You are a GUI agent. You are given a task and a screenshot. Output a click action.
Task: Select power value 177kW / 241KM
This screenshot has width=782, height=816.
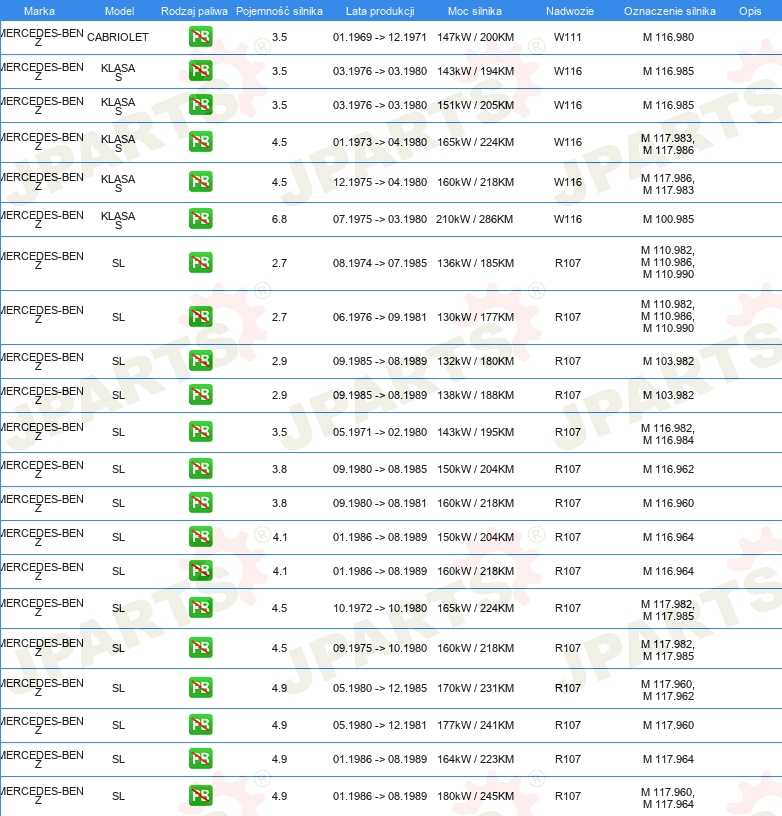[x=476, y=725]
